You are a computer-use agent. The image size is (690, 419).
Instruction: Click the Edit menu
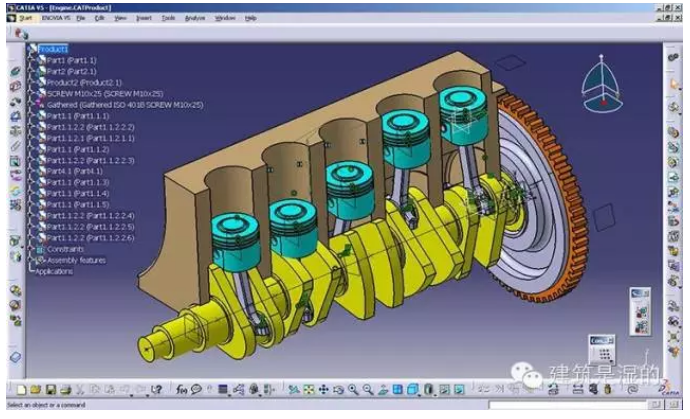pyautogui.click(x=99, y=18)
